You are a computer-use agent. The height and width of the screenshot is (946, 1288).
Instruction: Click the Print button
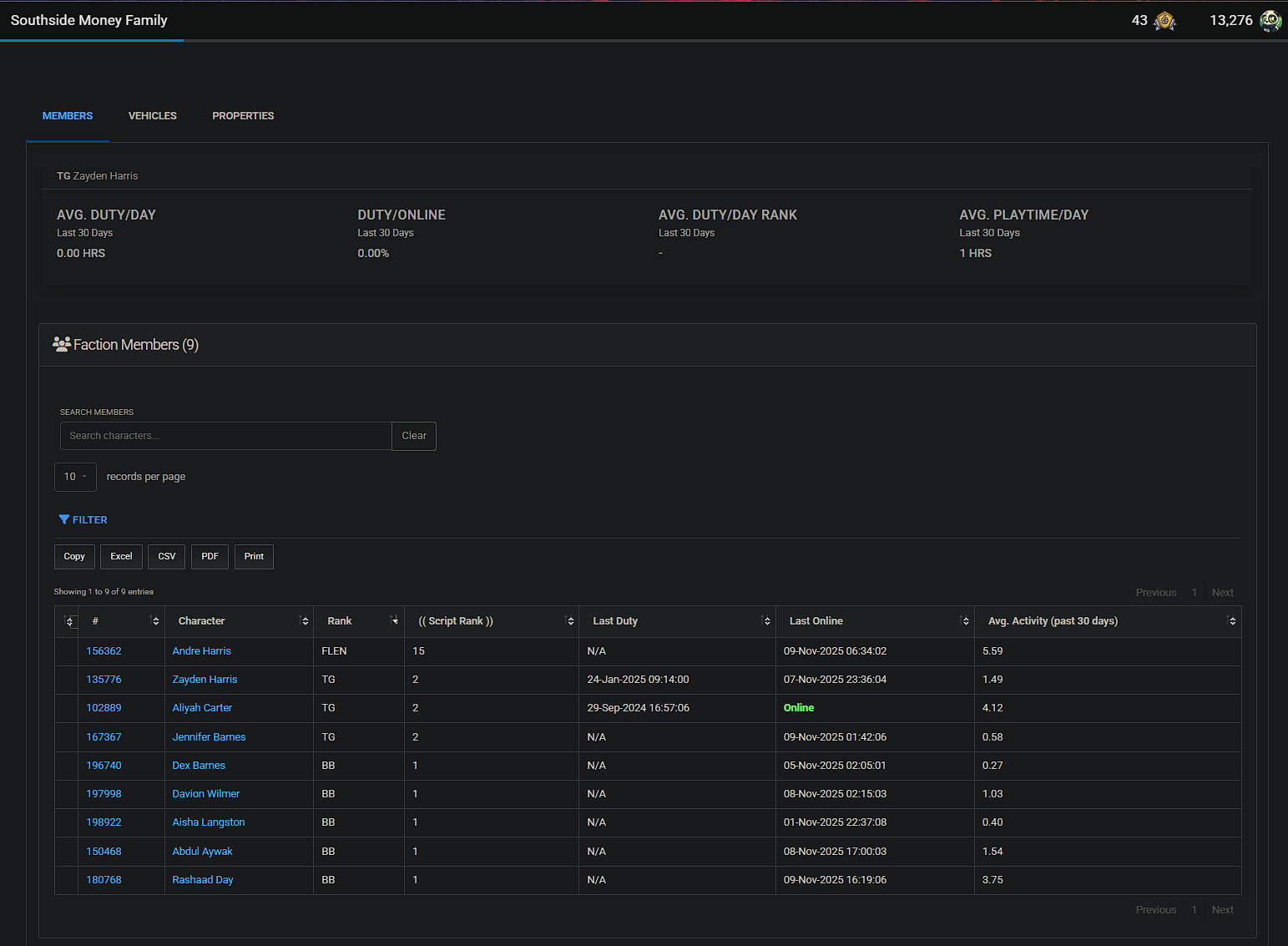tap(254, 557)
